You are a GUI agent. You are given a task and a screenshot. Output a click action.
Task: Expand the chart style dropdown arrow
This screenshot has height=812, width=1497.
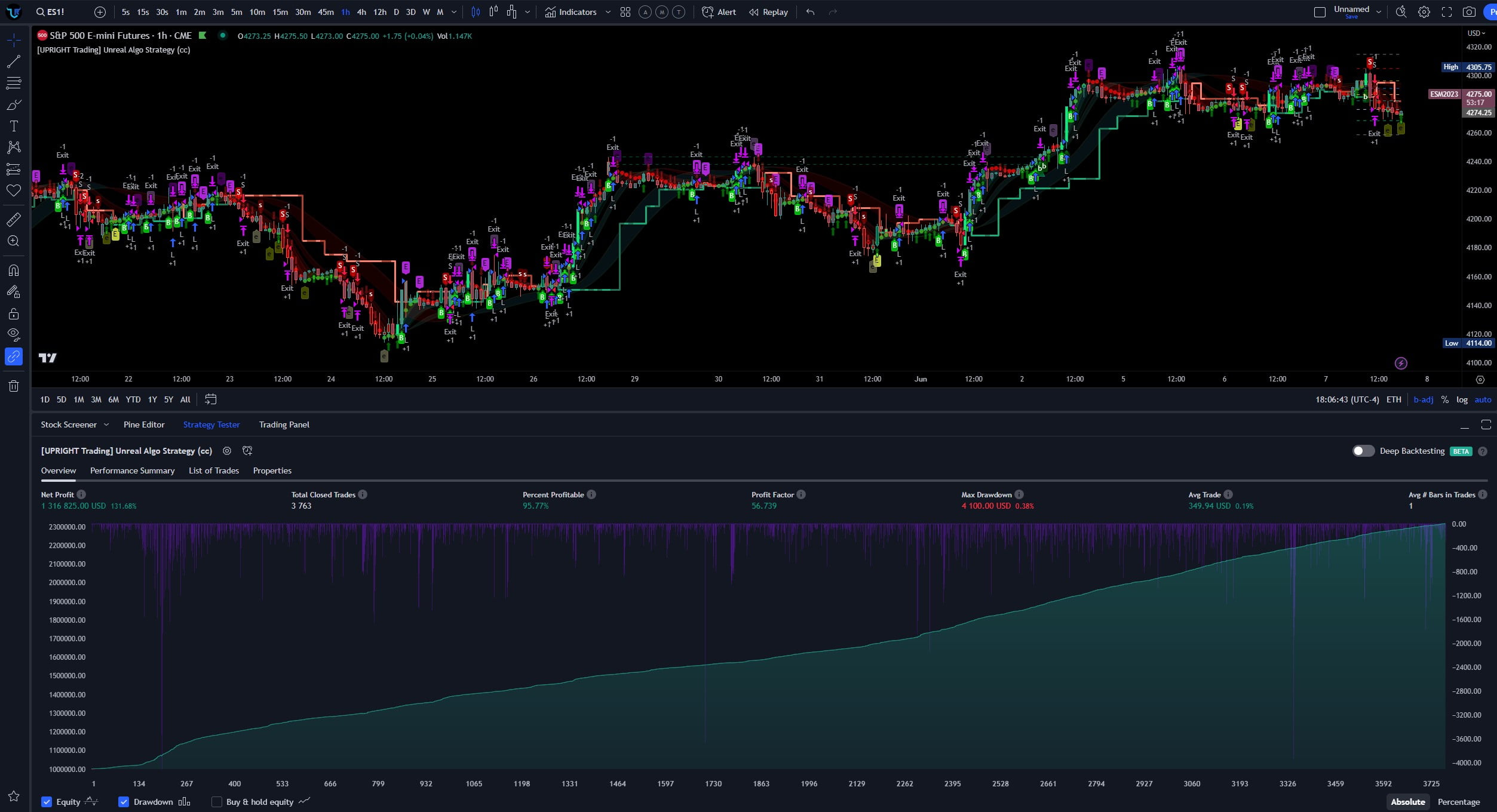[527, 12]
